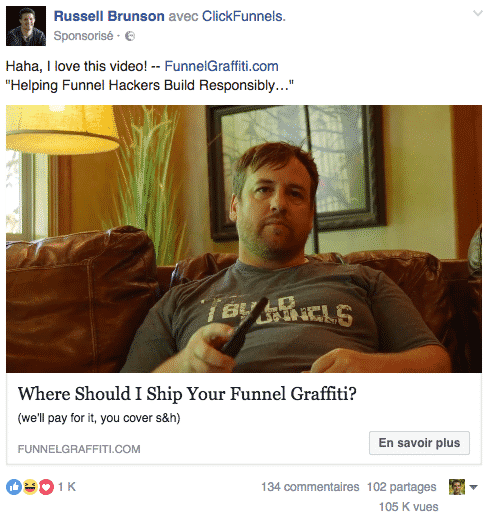The width and height of the screenshot is (490, 519).
Task: Click the 105 K vues count
Action: coord(408,507)
